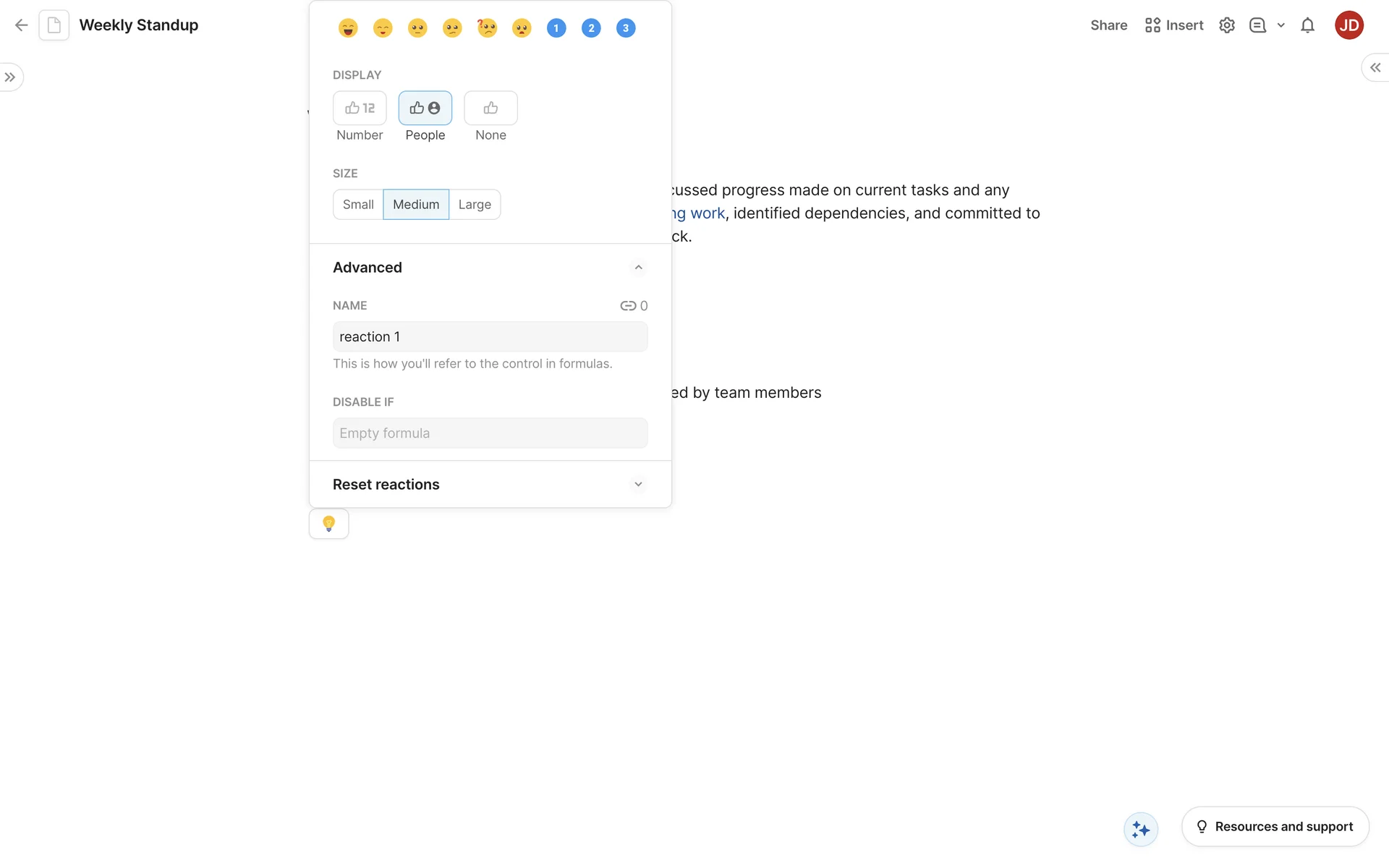Image resolution: width=1389 pixels, height=868 pixels.
Task: Click the document page icon
Action: pos(54,25)
